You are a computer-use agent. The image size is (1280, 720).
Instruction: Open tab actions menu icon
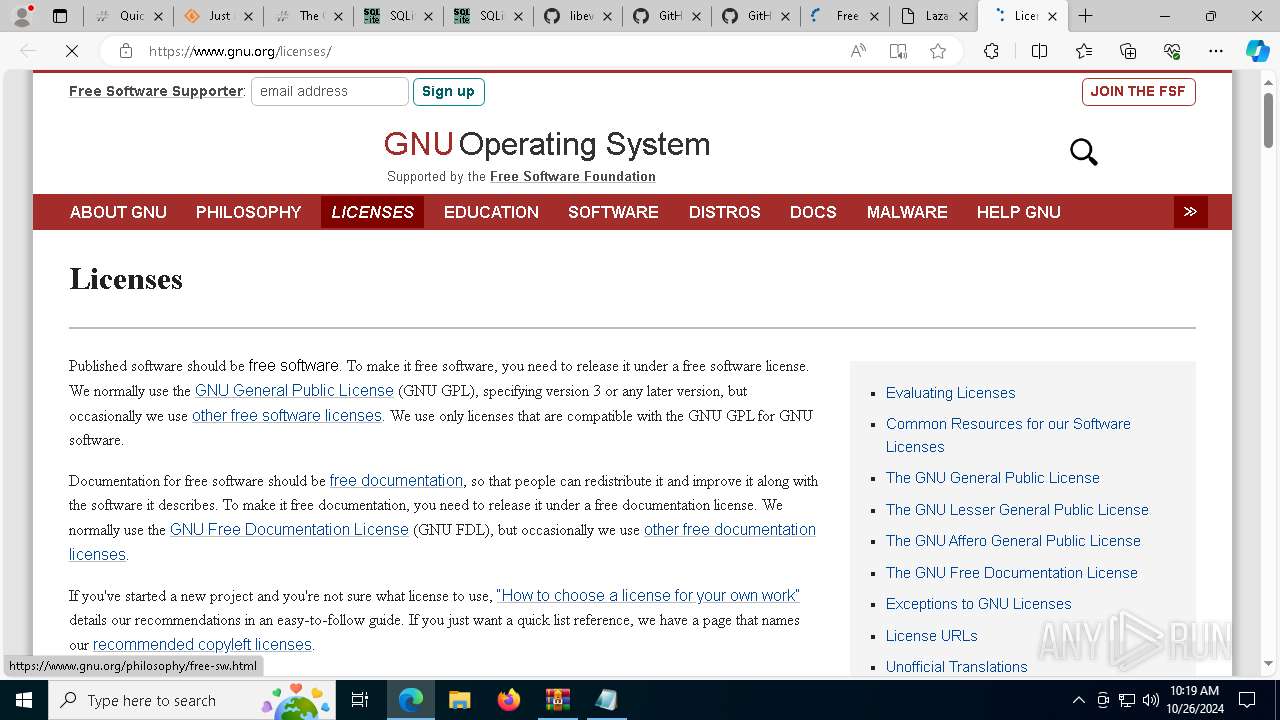coord(60,16)
